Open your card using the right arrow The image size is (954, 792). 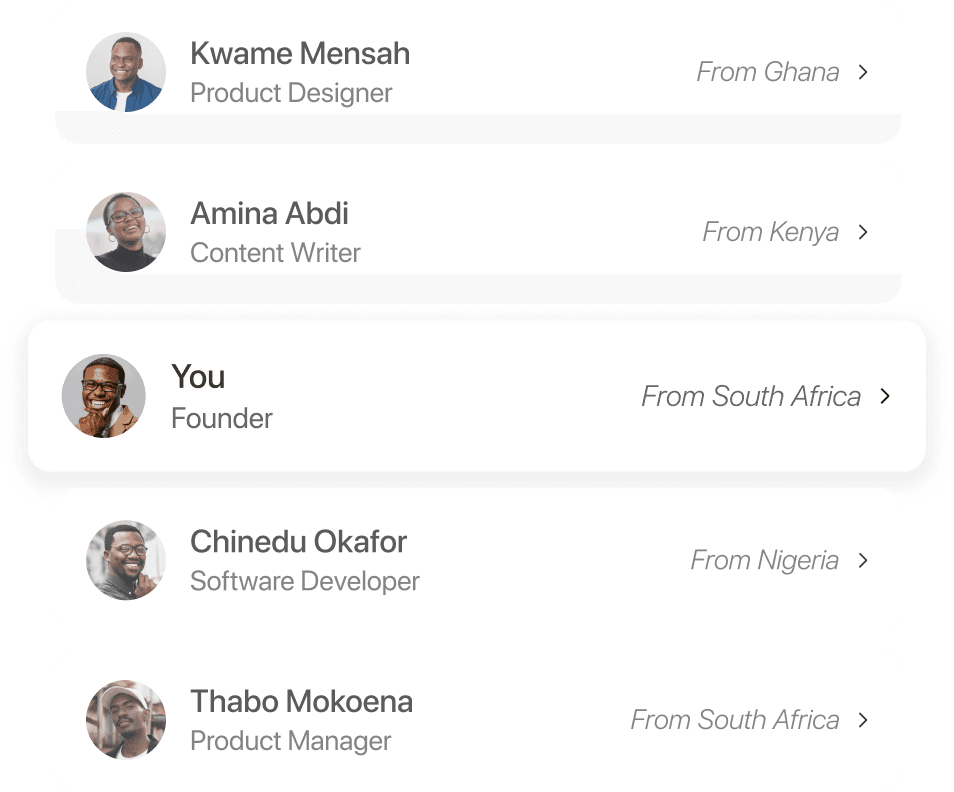pyautogui.click(x=885, y=396)
